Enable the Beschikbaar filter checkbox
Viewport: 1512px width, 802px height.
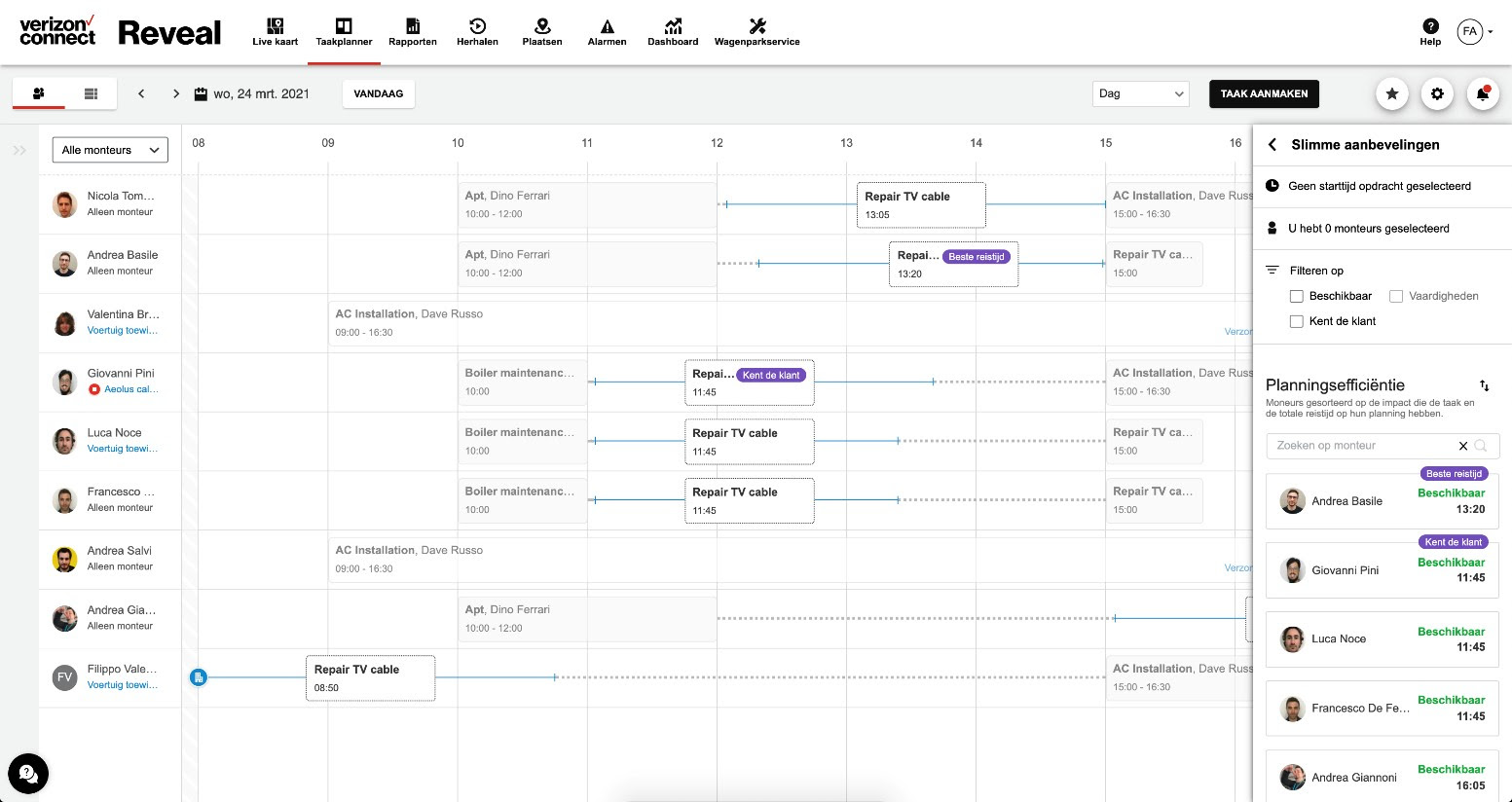(x=1296, y=296)
